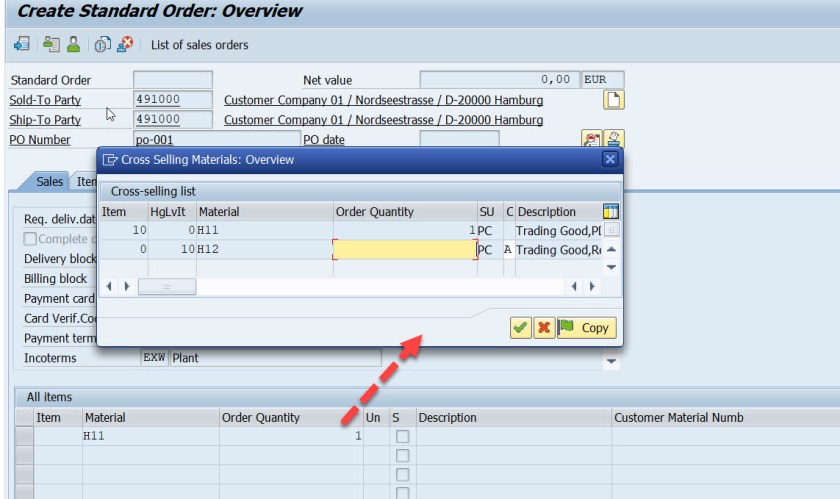Viewport: 840px width, 499px height.
Task: Click the Customer Material Numb column header
Action: click(x=725, y=418)
